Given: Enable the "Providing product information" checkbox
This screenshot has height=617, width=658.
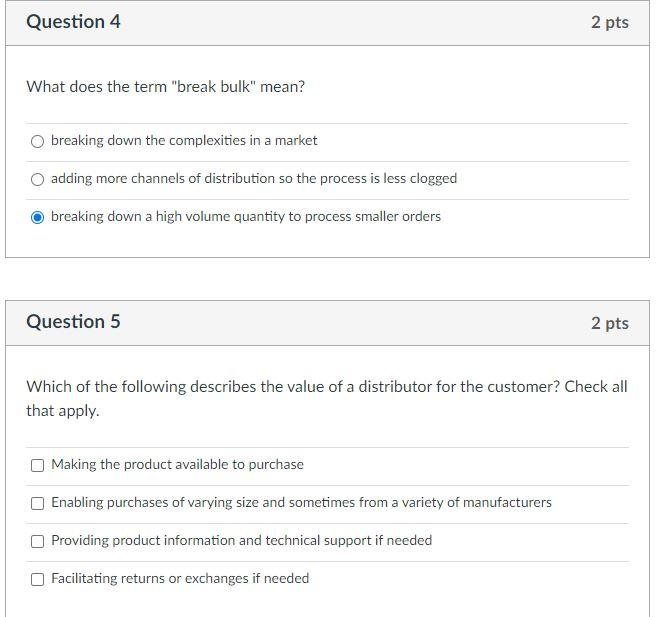Looking at the screenshot, I should click(x=38, y=541).
